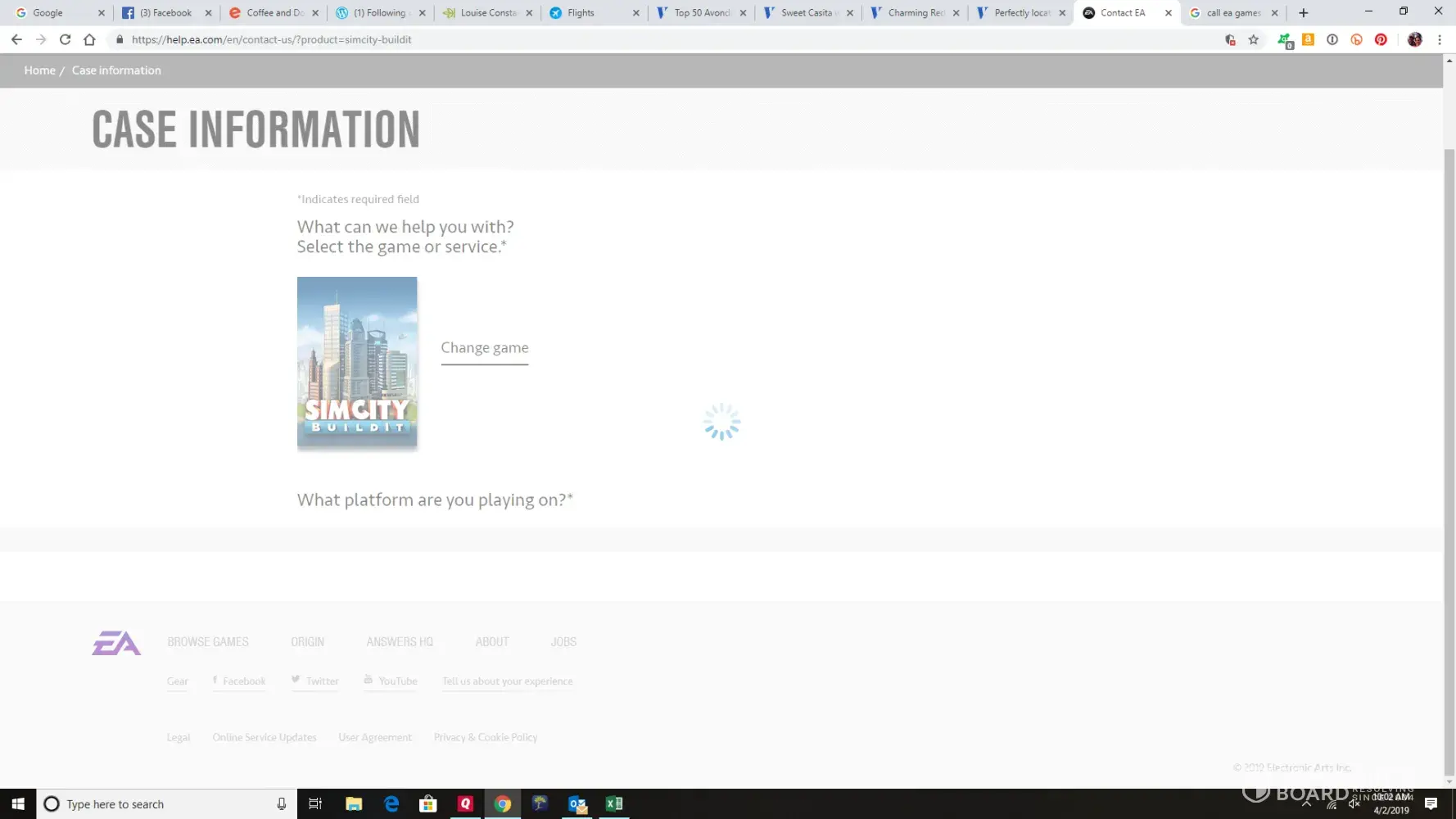The height and width of the screenshot is (819, 1456).
Task: Close the Contact EA tab
Action: pos(1169,13)
